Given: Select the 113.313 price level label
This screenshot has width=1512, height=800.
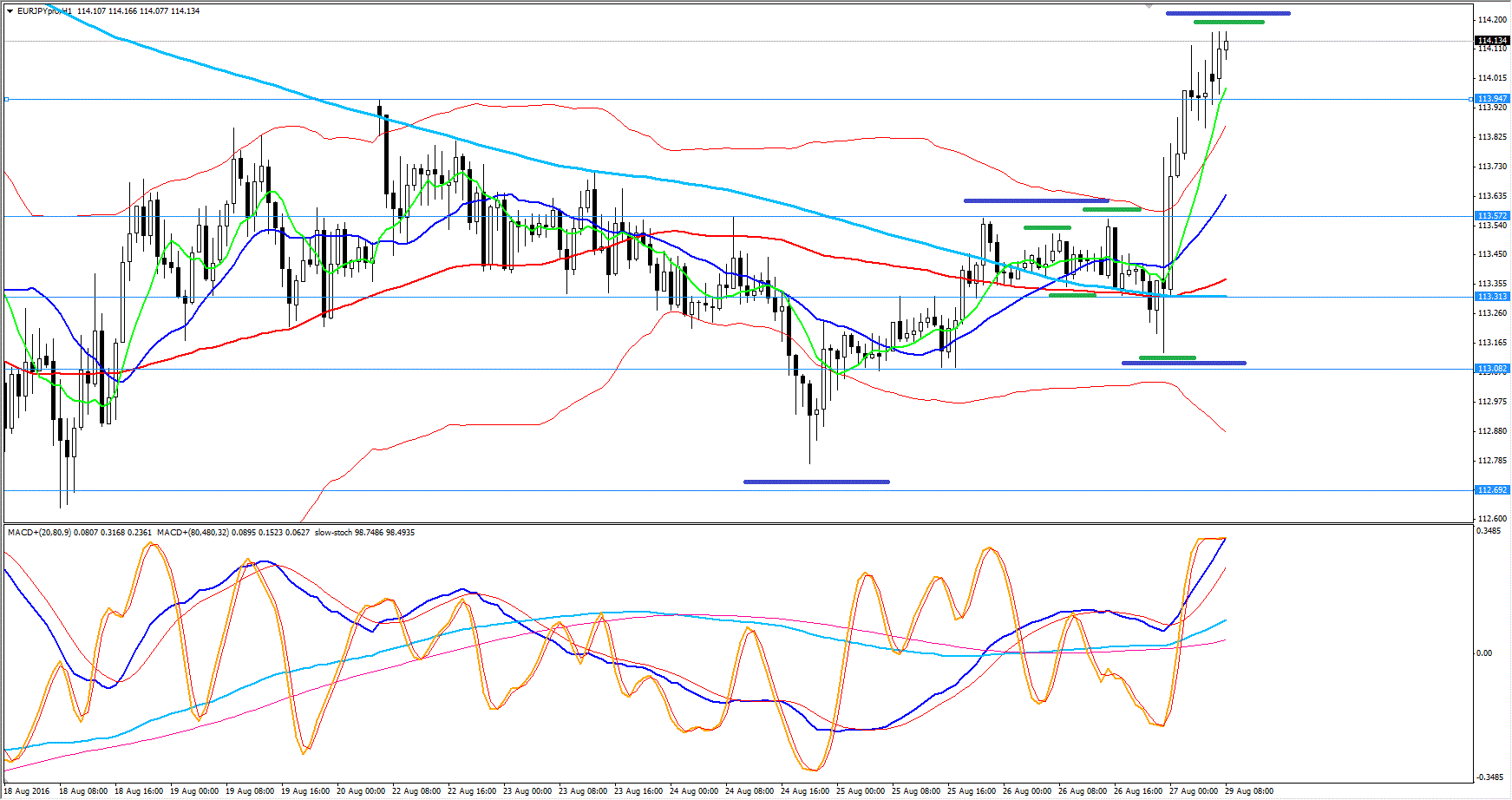Looking at the screenshot, I should point(1492,297).
